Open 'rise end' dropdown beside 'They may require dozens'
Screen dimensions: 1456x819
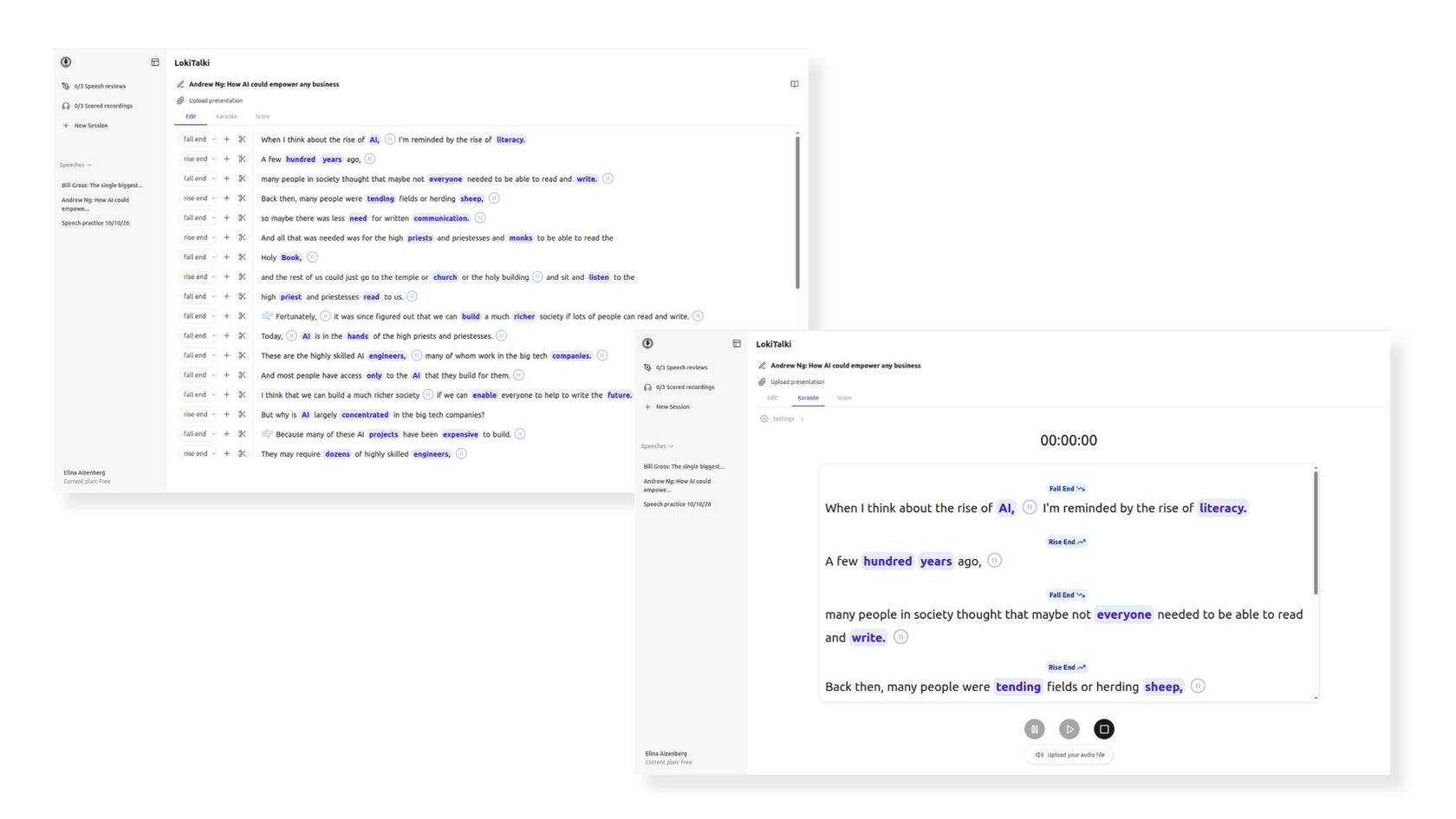pyautogui.click(x=198, y=453)
